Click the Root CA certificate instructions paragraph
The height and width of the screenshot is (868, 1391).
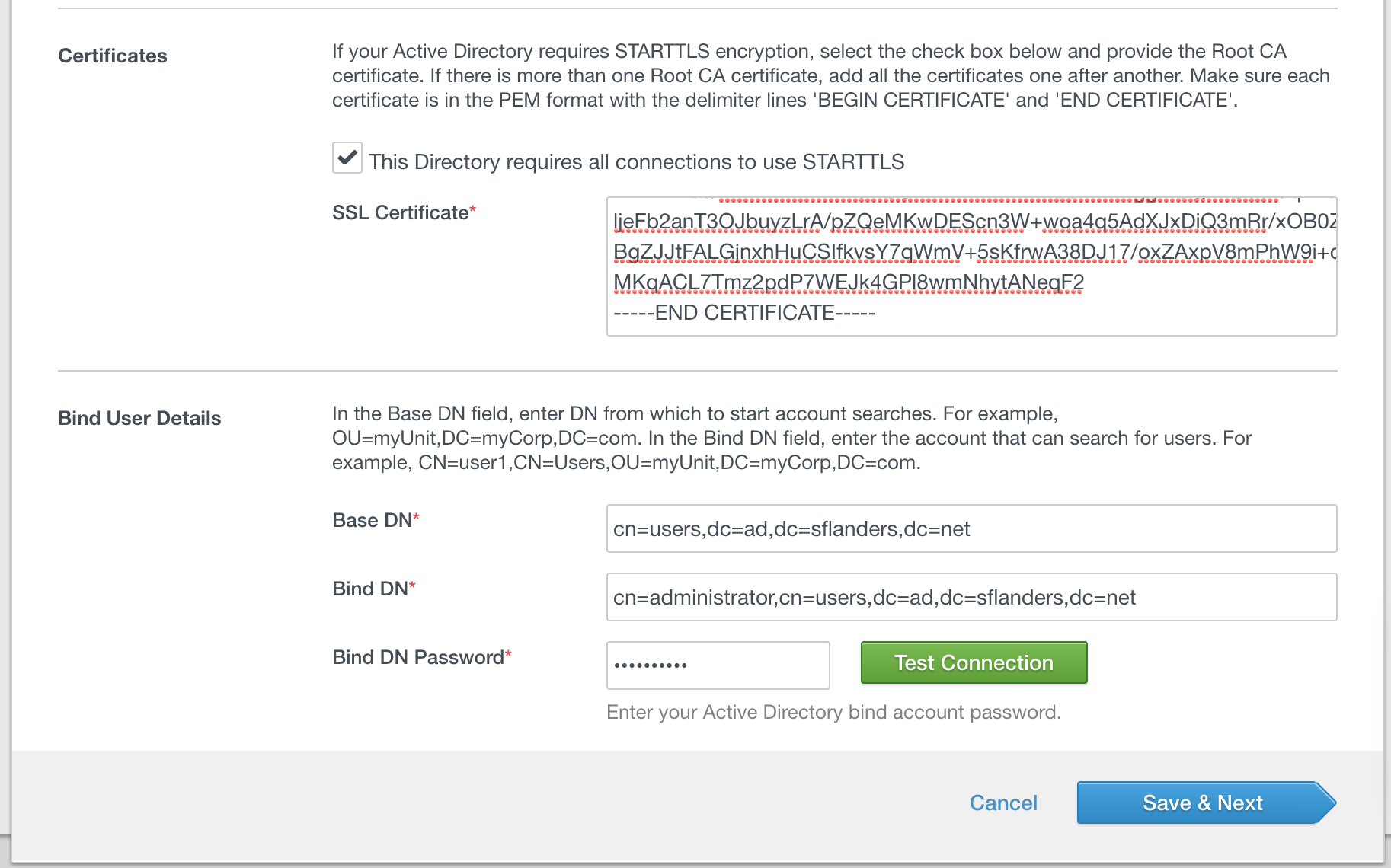(x=830, y=75)
